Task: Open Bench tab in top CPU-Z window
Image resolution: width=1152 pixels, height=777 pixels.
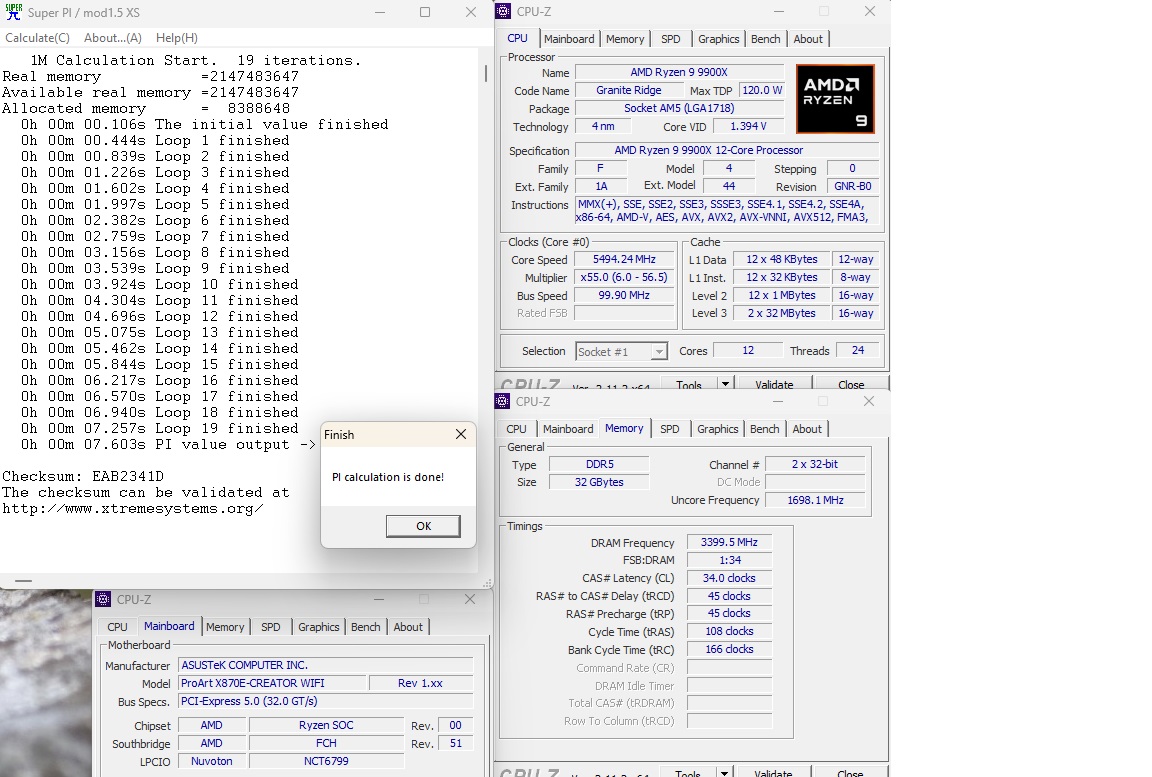Action: [x=765, y=39]
